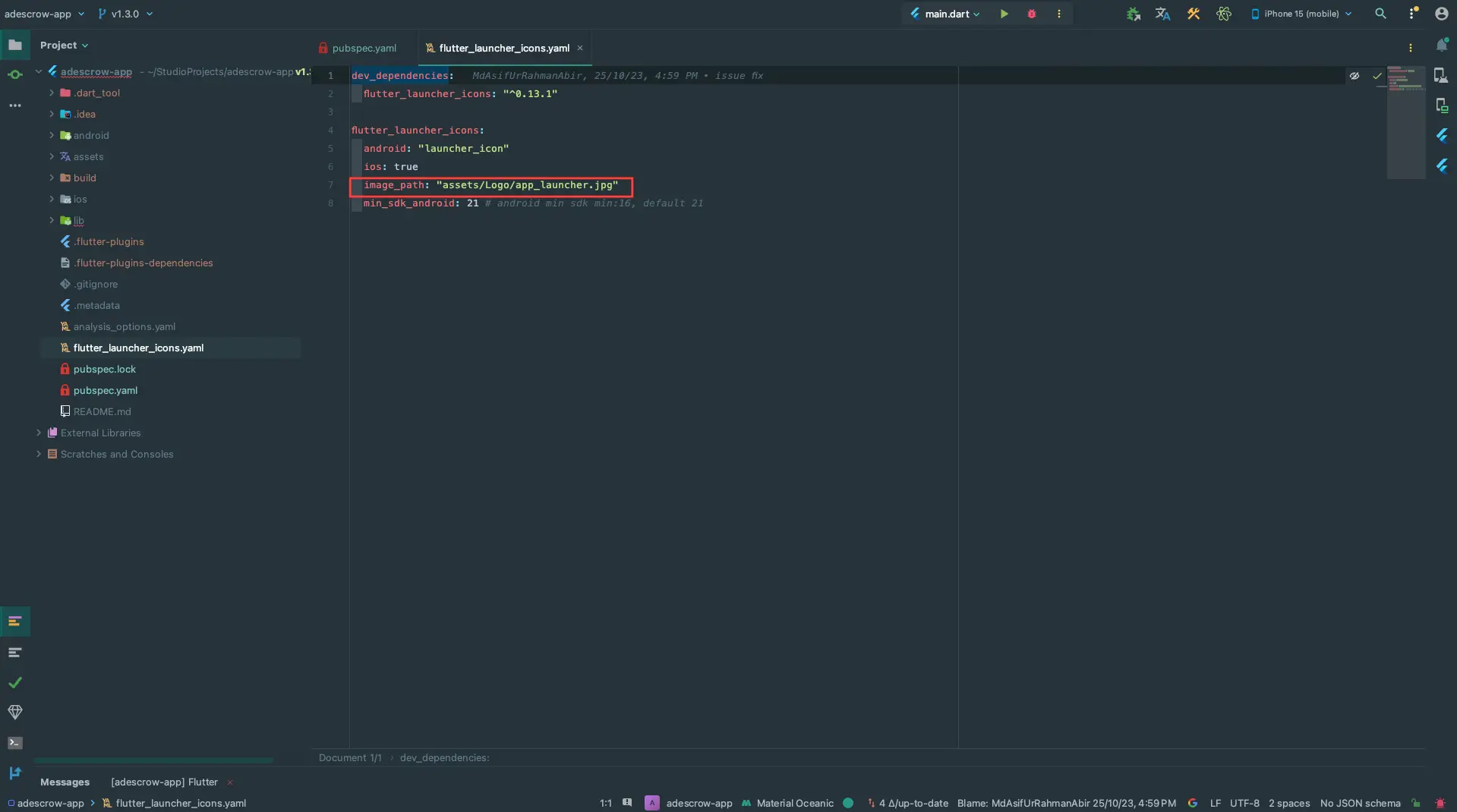Click the Google icon in status bar

1193,803
